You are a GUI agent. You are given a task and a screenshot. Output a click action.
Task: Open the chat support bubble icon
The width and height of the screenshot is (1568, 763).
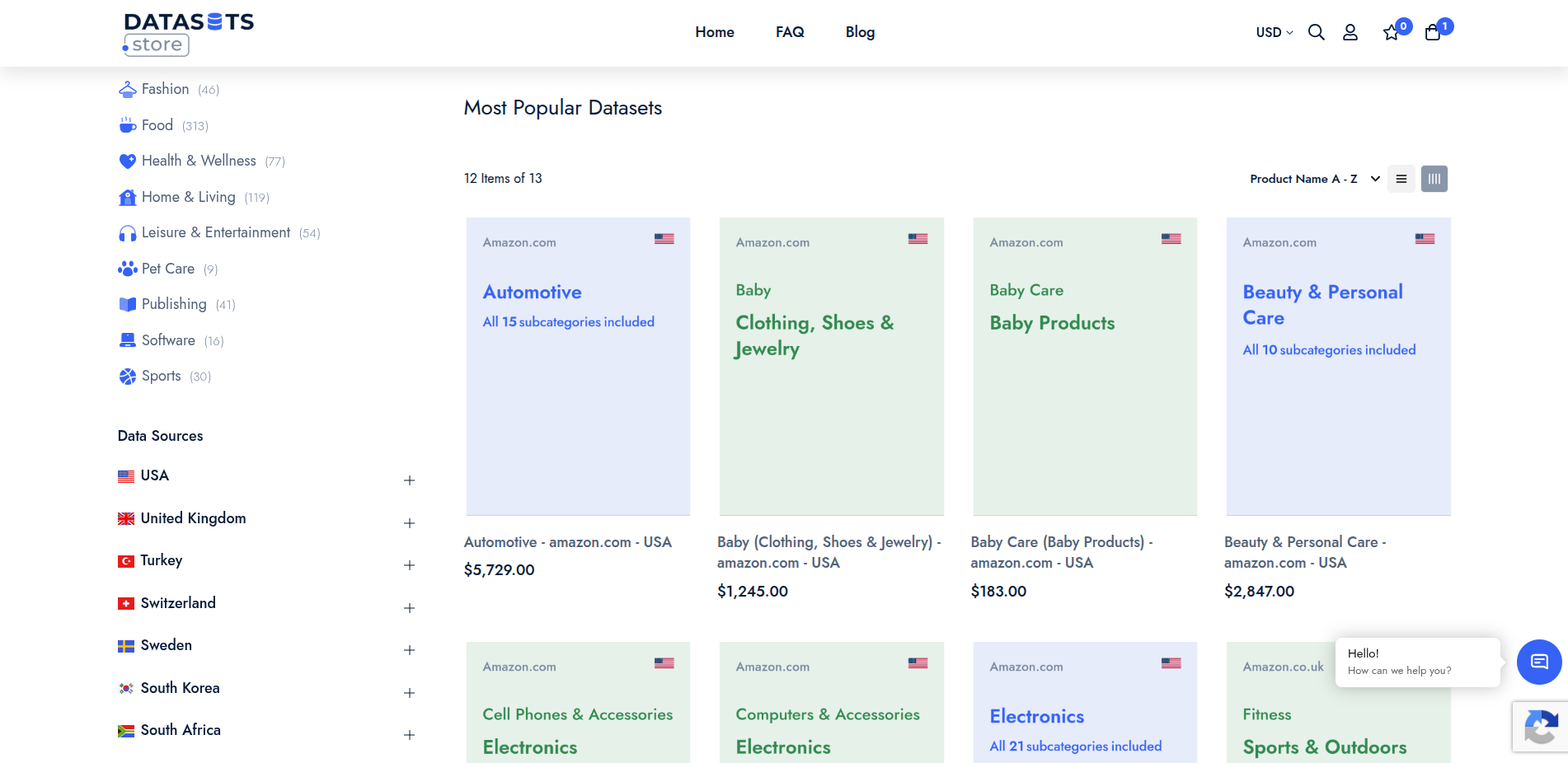click(1539, 662)
